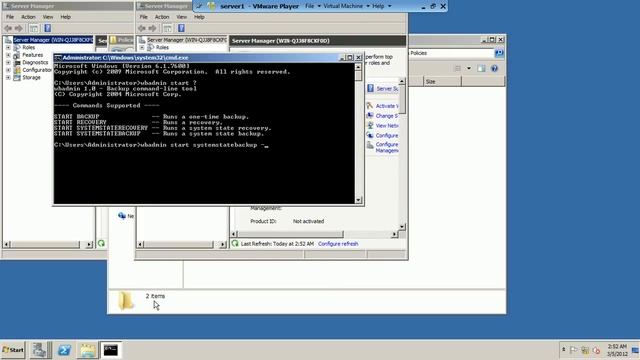640x360 pixels.
Task: Expand Configuration node in left tree
Action: pos(8,70)
